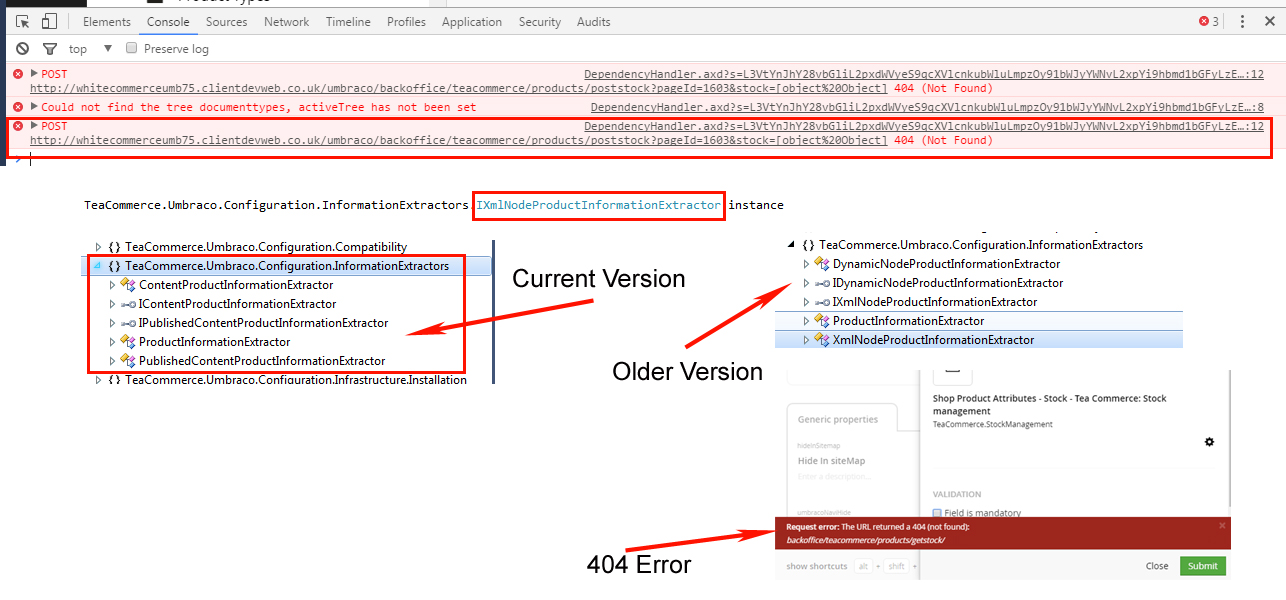Select current TeaCommerce.Umbraco.Configuration.InformationExtractors row
The image size is (1286, 600).
288,266
